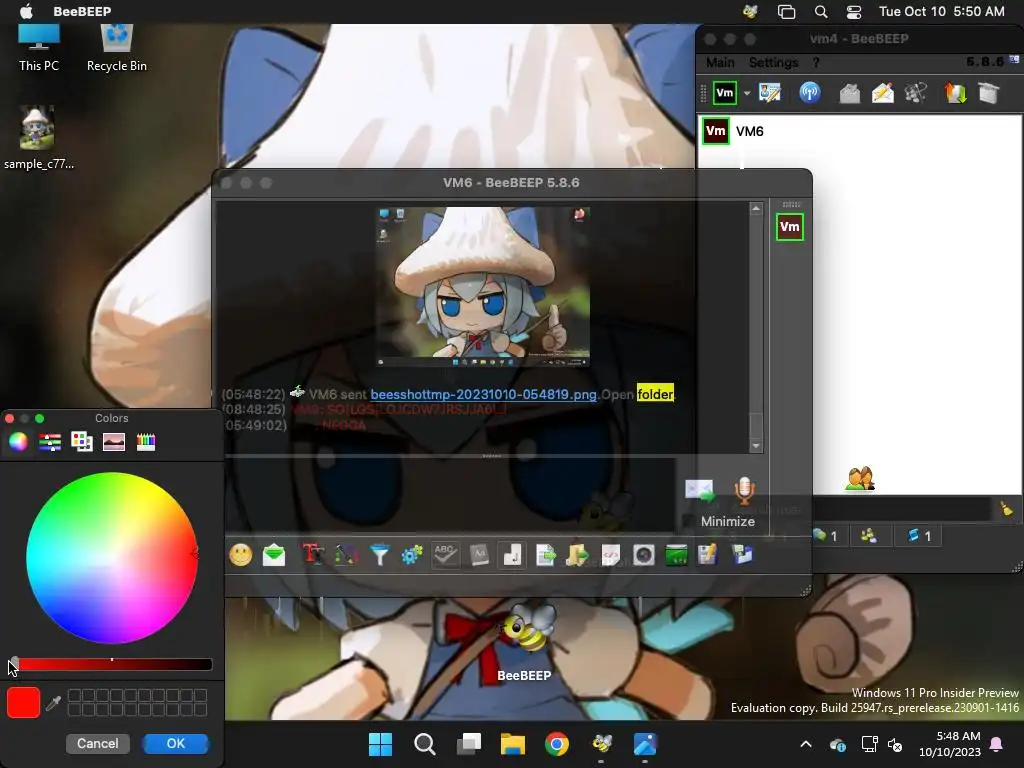Open Chrome from the Windows taskbar

coord(556,744)
